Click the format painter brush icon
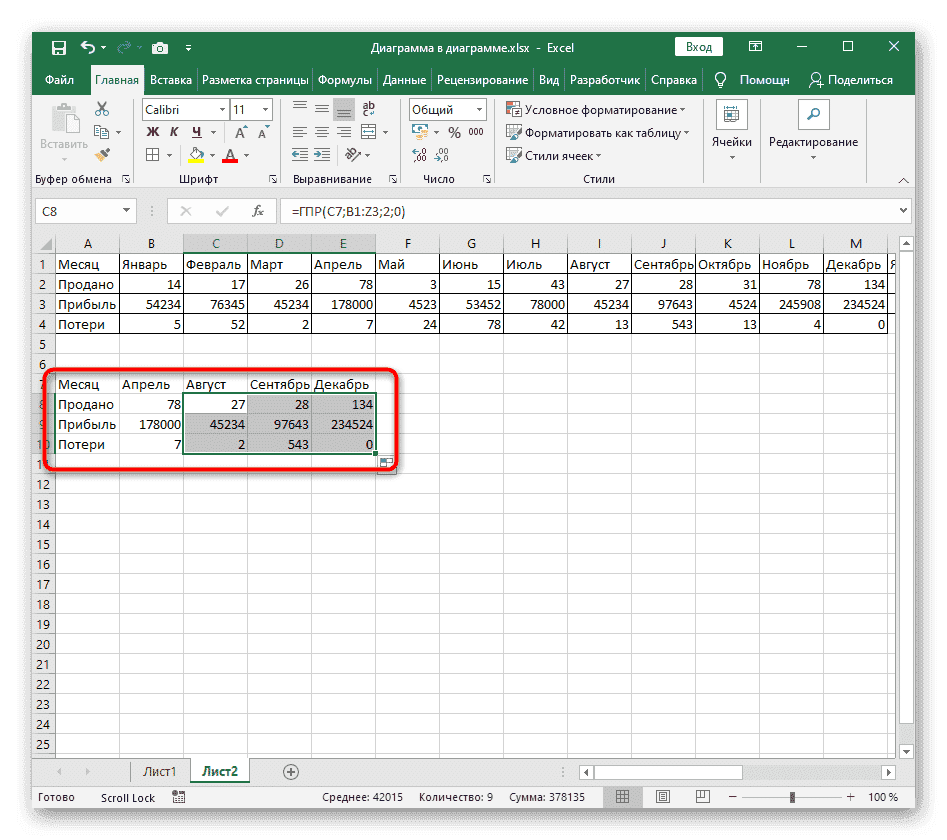Image resolution: width=947 pixels, height=840 pixels. [102, 154]
